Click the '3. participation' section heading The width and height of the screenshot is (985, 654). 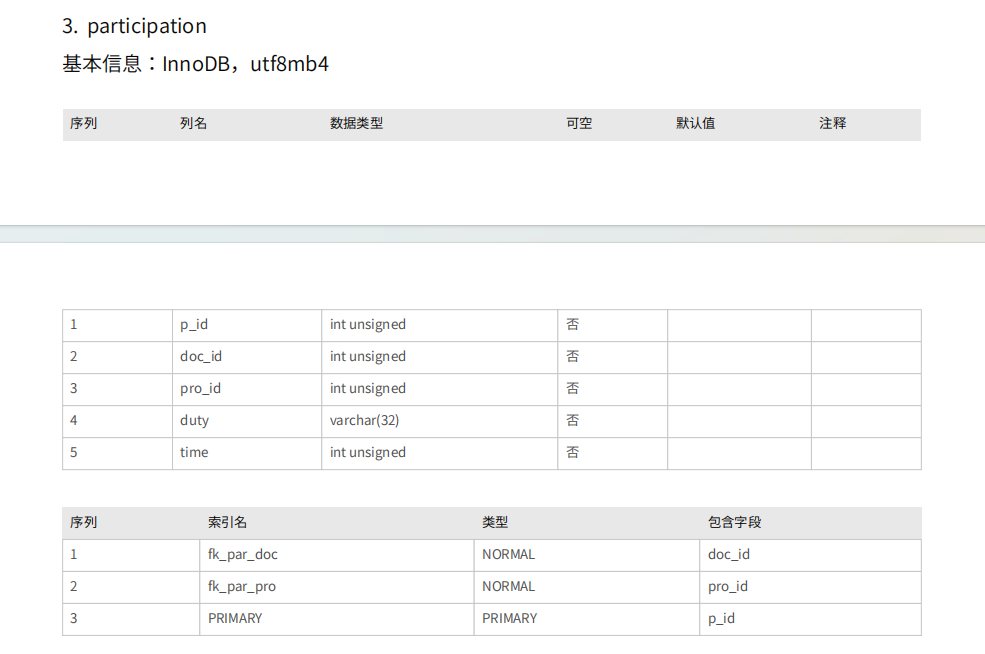(134, 26)
